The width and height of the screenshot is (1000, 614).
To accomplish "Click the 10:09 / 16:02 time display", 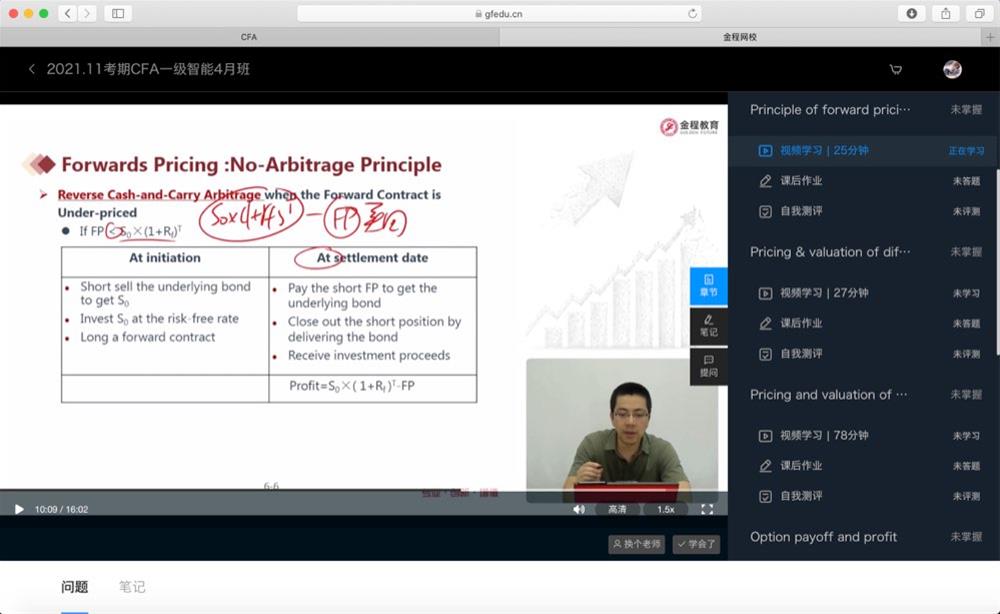I will [x=61, y=509].
